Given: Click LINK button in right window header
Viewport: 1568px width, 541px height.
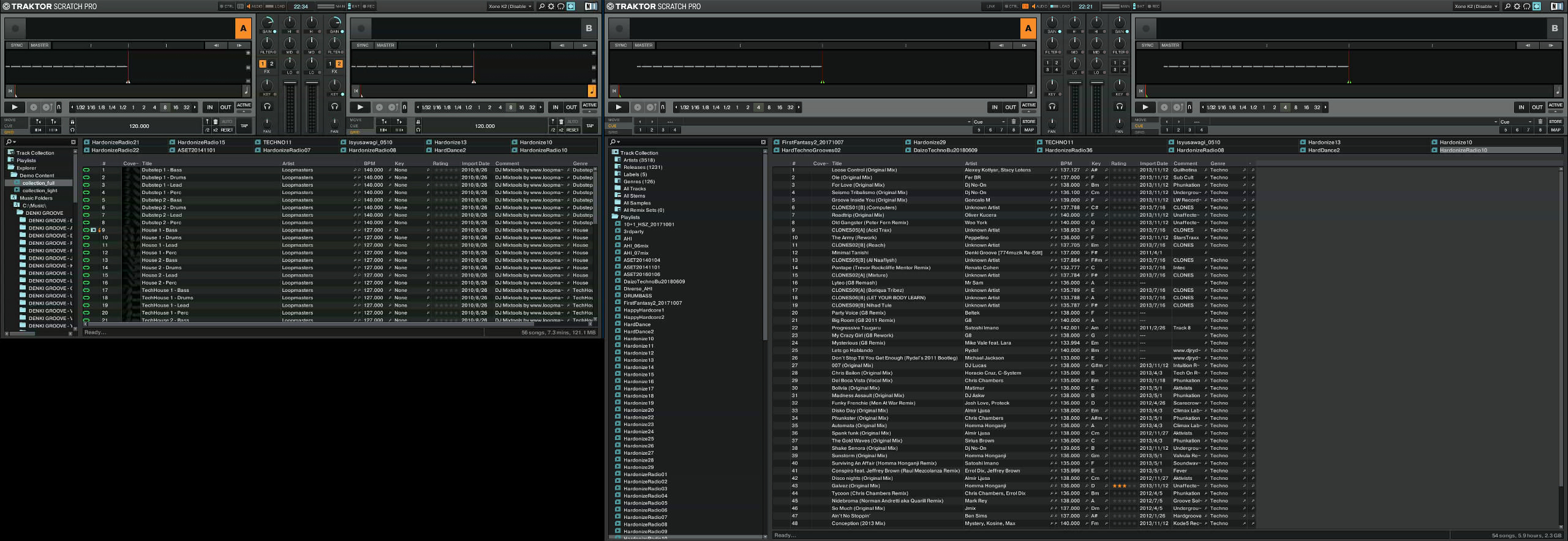Looking at the screenshot, I should pyautogui.click(x=991, y=6).
